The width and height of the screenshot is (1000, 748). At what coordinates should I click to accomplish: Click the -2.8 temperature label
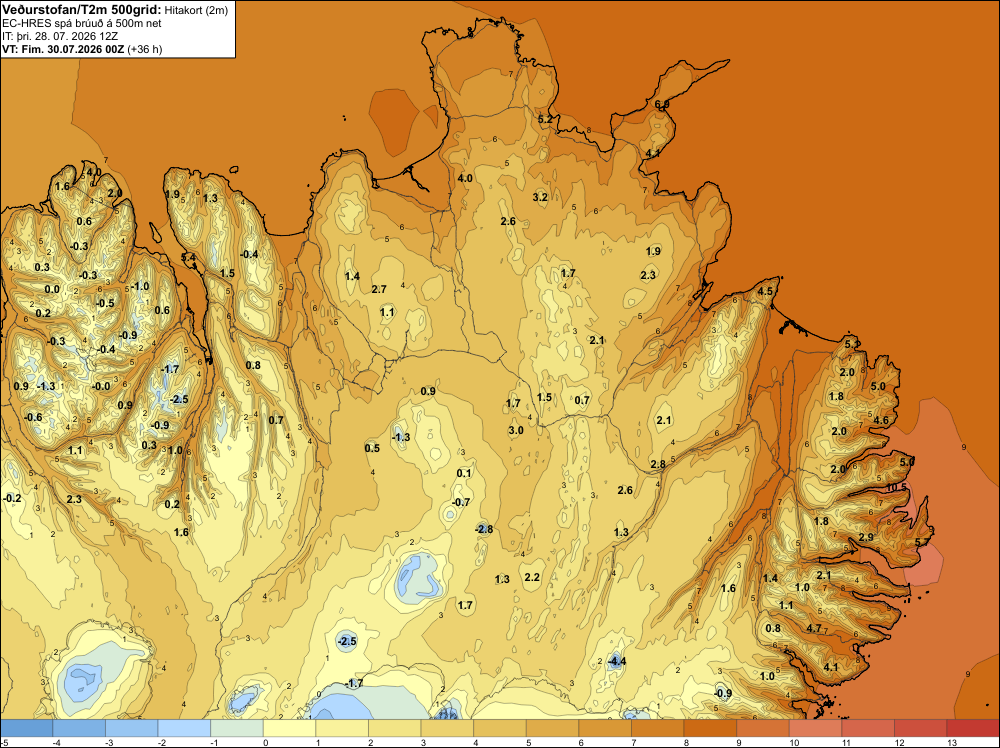pyautogui.click(x=484, y=529)
